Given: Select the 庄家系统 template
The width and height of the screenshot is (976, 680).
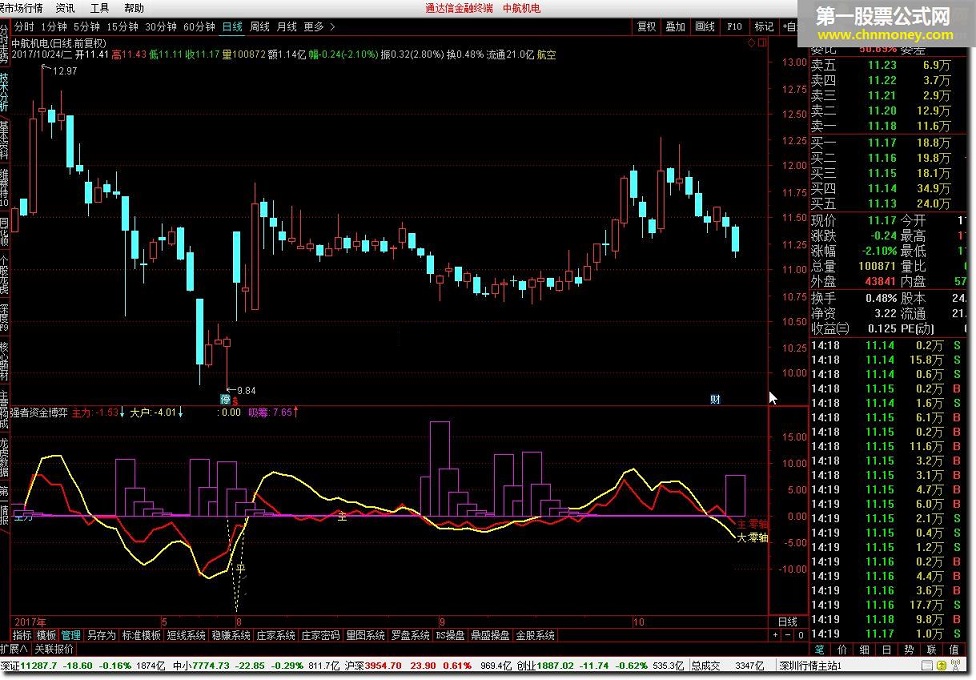Looking at the screenshot, I should click(276, 636).
